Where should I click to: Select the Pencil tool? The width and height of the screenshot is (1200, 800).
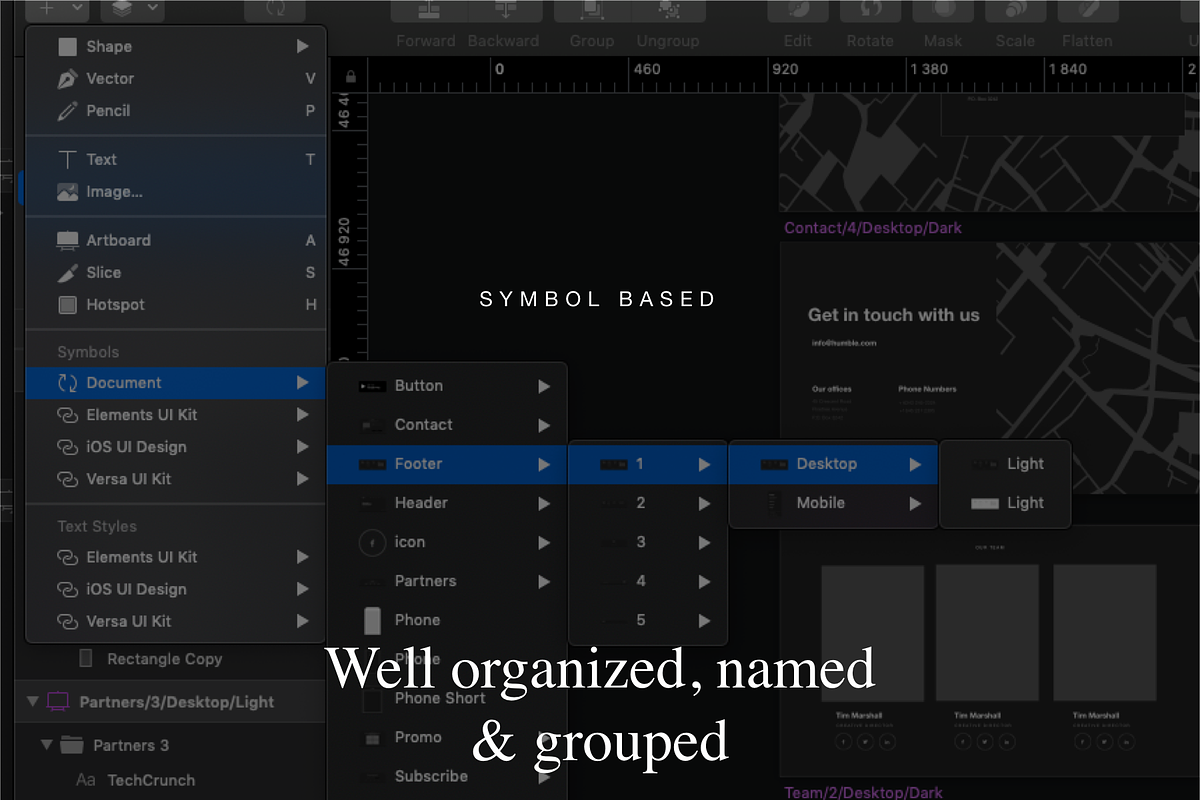click(176, 110)
